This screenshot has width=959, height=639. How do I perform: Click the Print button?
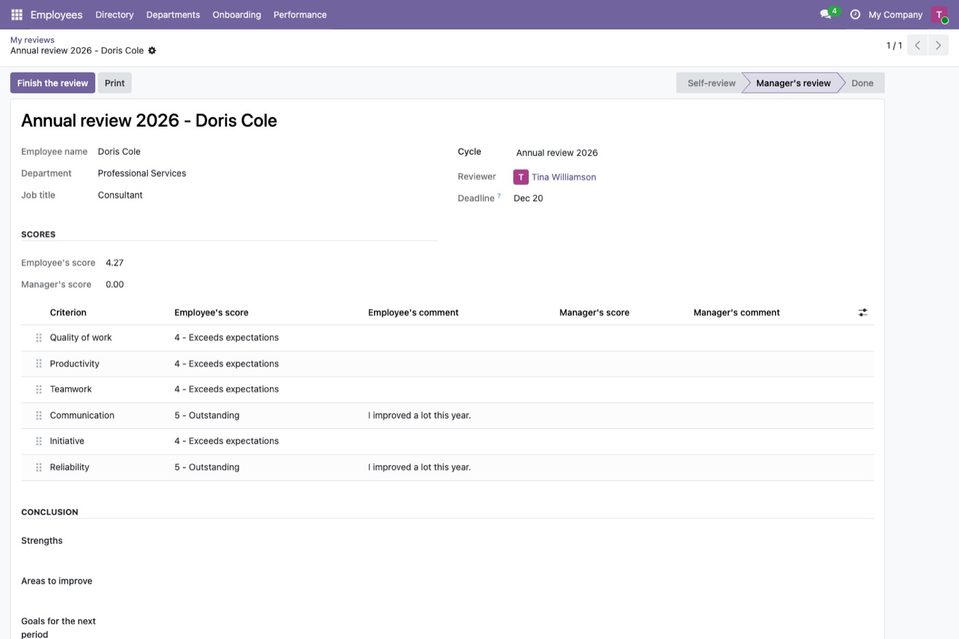[x=114, y=83]
